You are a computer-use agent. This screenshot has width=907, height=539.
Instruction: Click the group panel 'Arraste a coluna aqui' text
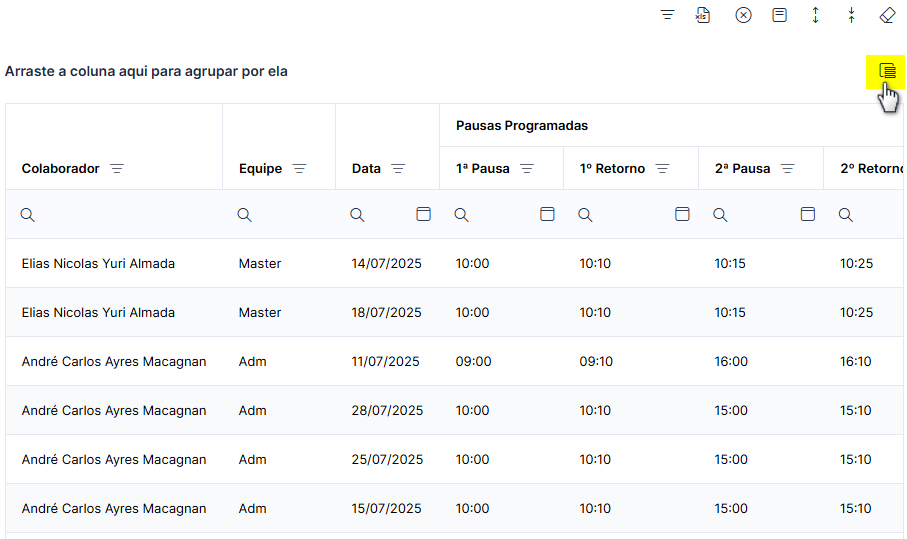click(146, 71)
